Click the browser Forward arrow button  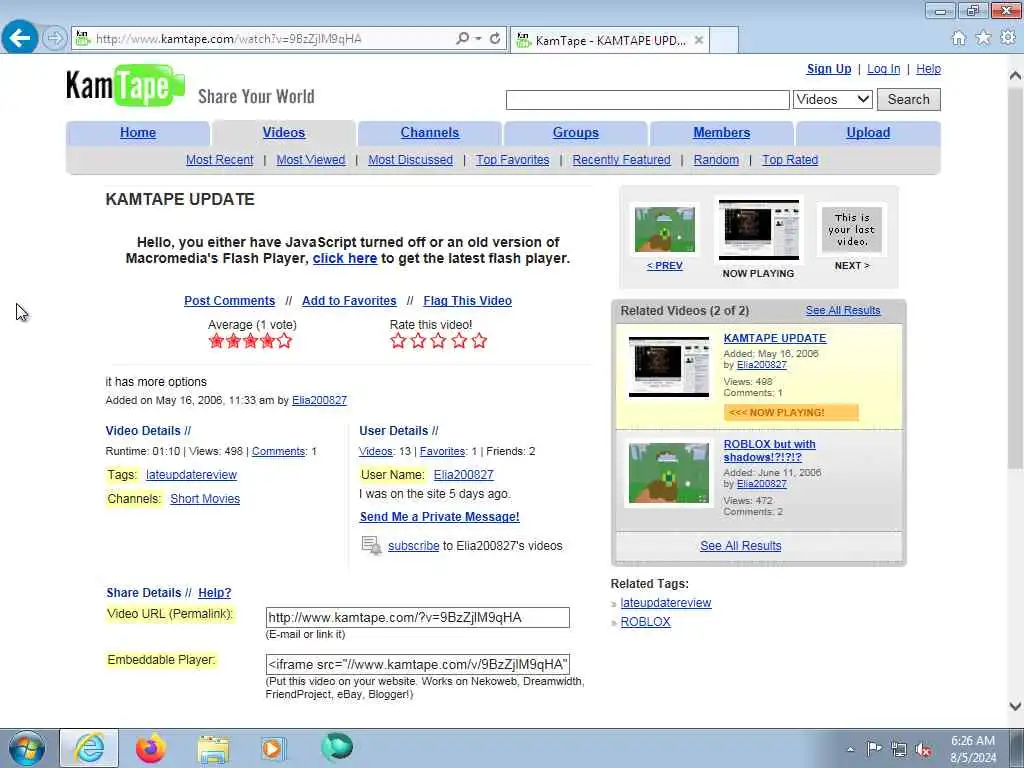(x=54, y=39)
